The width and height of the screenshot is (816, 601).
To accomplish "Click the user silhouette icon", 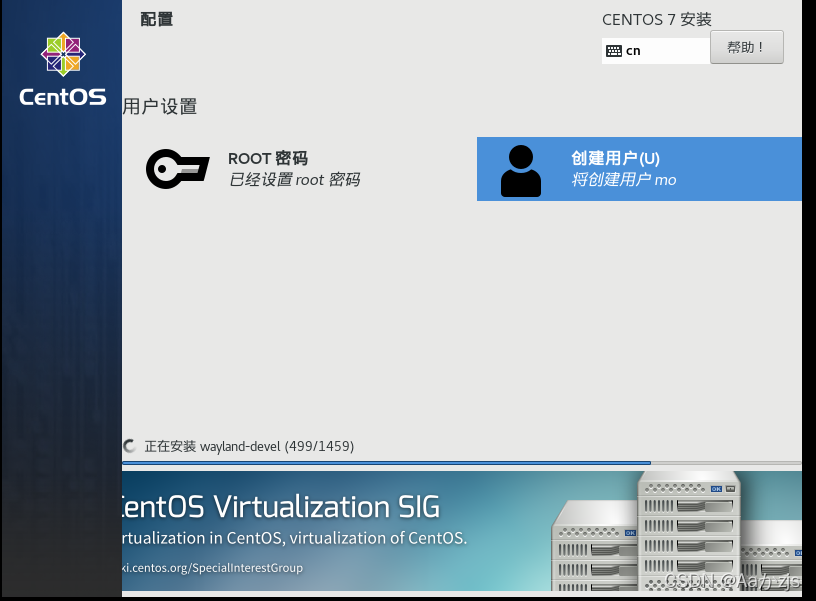I will (x=520, y=171).
